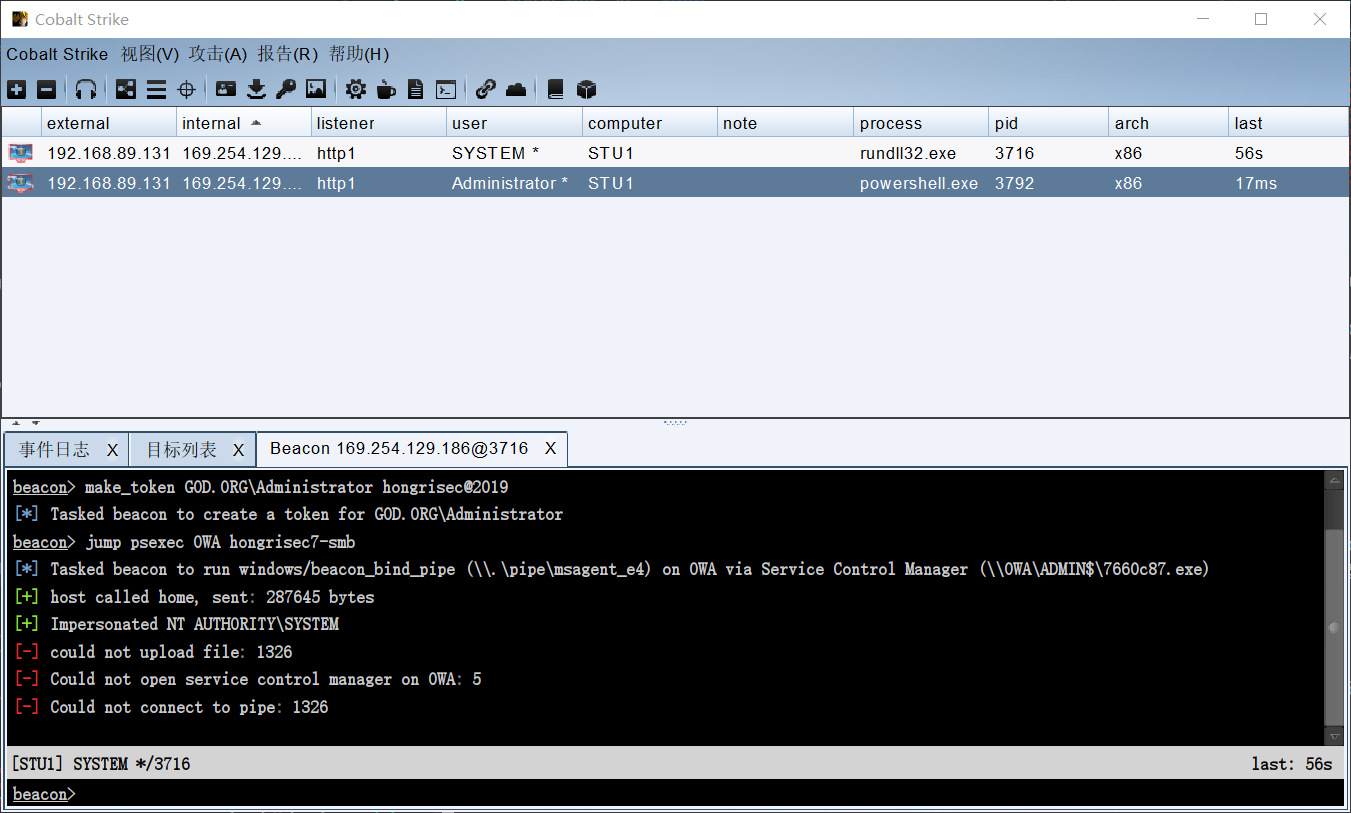Screen dimensions: 1351x813
Task: Open the 帮助(H) menu
Action: click(359, 54)
